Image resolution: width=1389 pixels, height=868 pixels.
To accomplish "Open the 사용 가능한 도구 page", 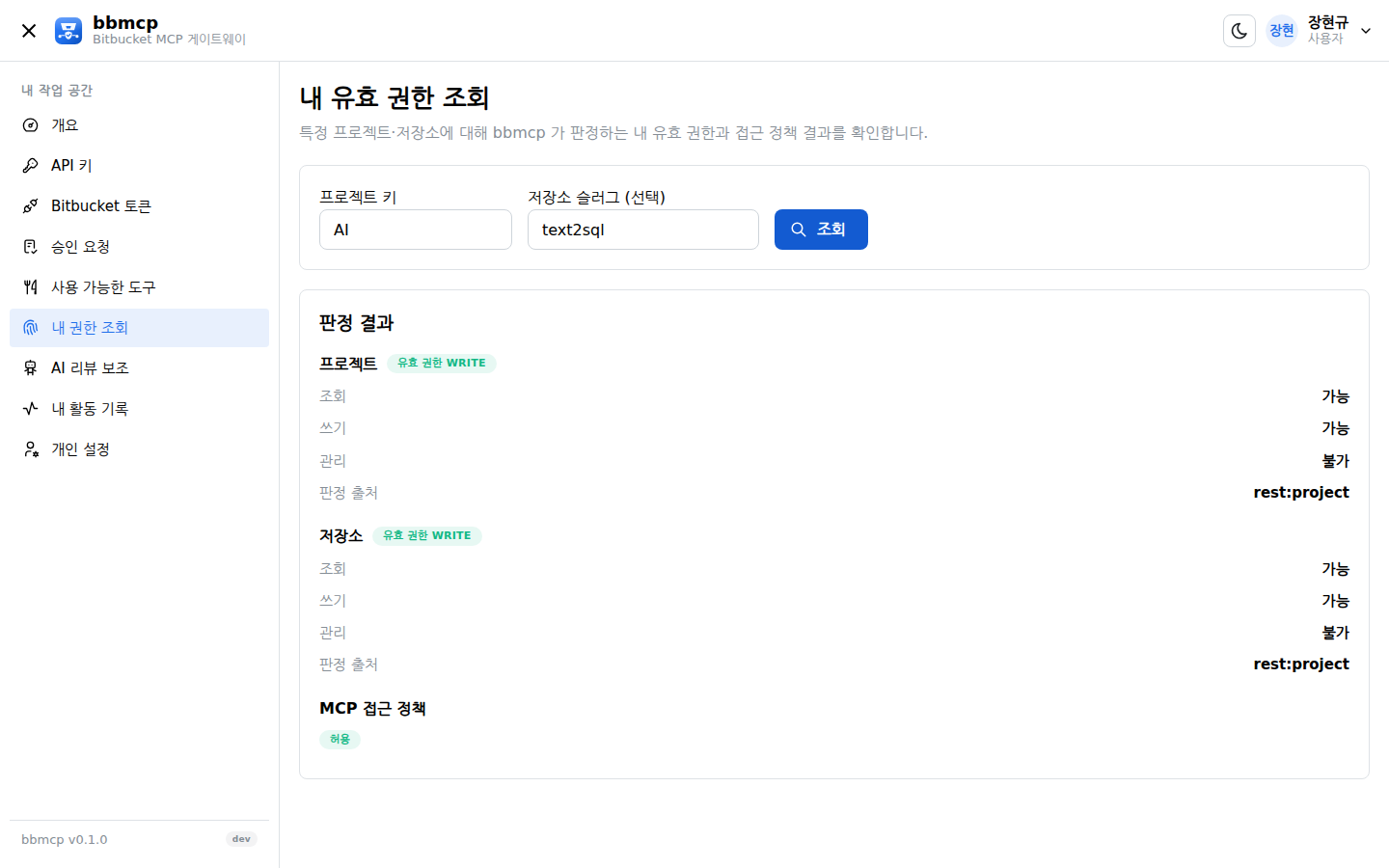I will point(139,287).
